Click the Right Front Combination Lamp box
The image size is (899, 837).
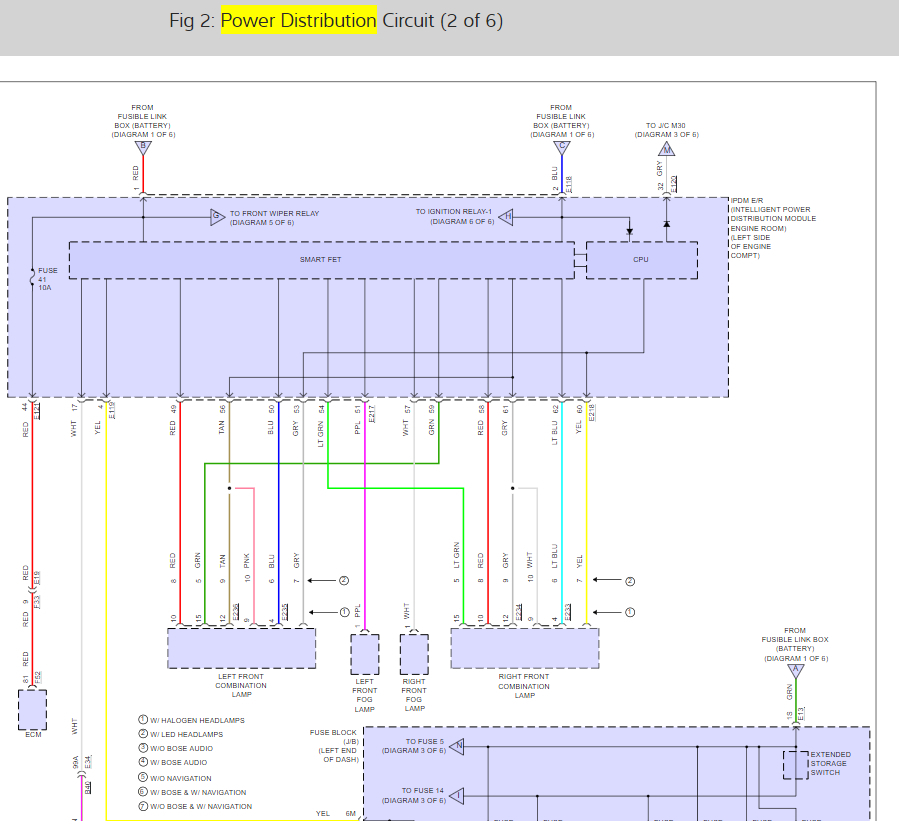click(525, 648)
